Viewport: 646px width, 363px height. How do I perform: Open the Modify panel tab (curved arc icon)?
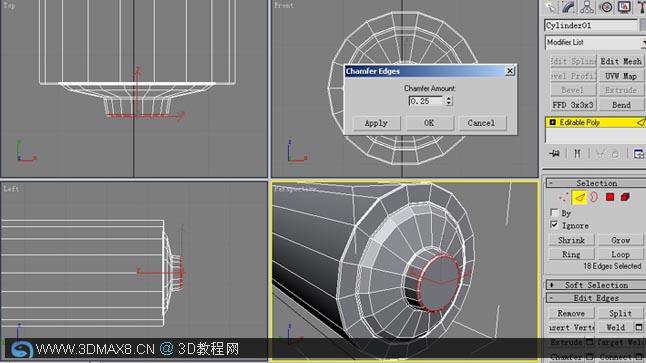click(569, 7)
